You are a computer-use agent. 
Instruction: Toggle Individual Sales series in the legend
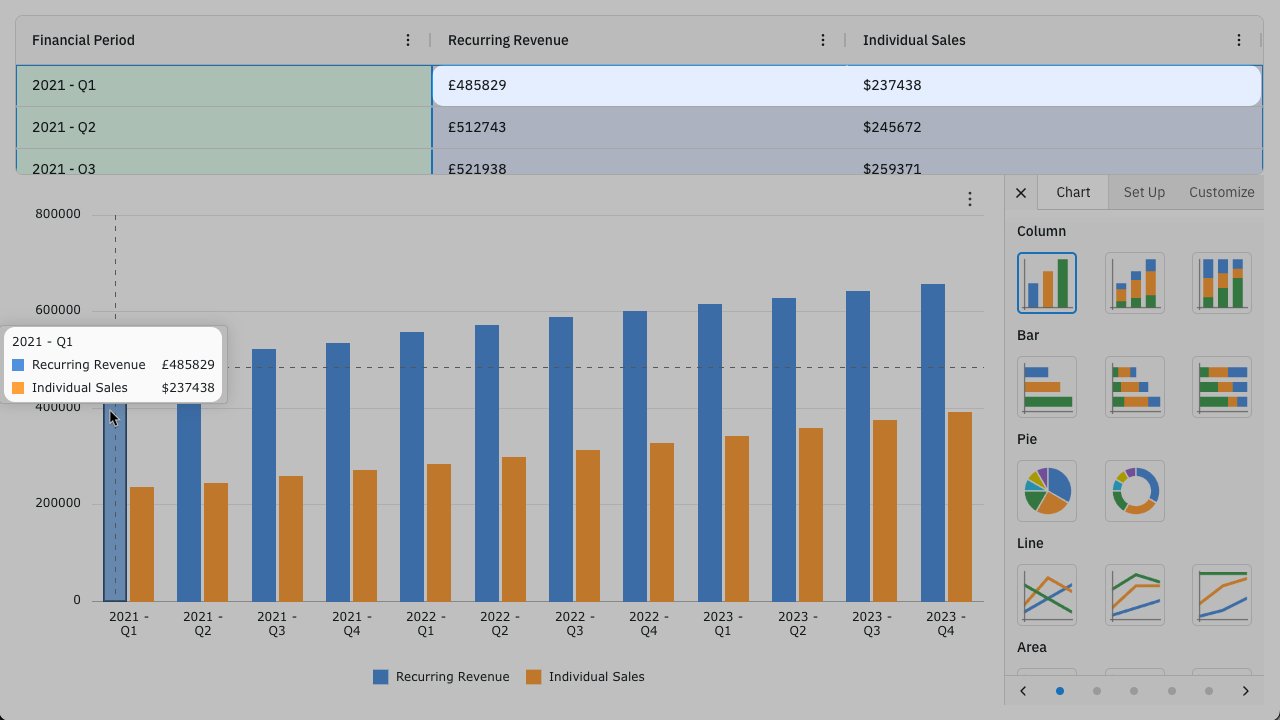585,676
